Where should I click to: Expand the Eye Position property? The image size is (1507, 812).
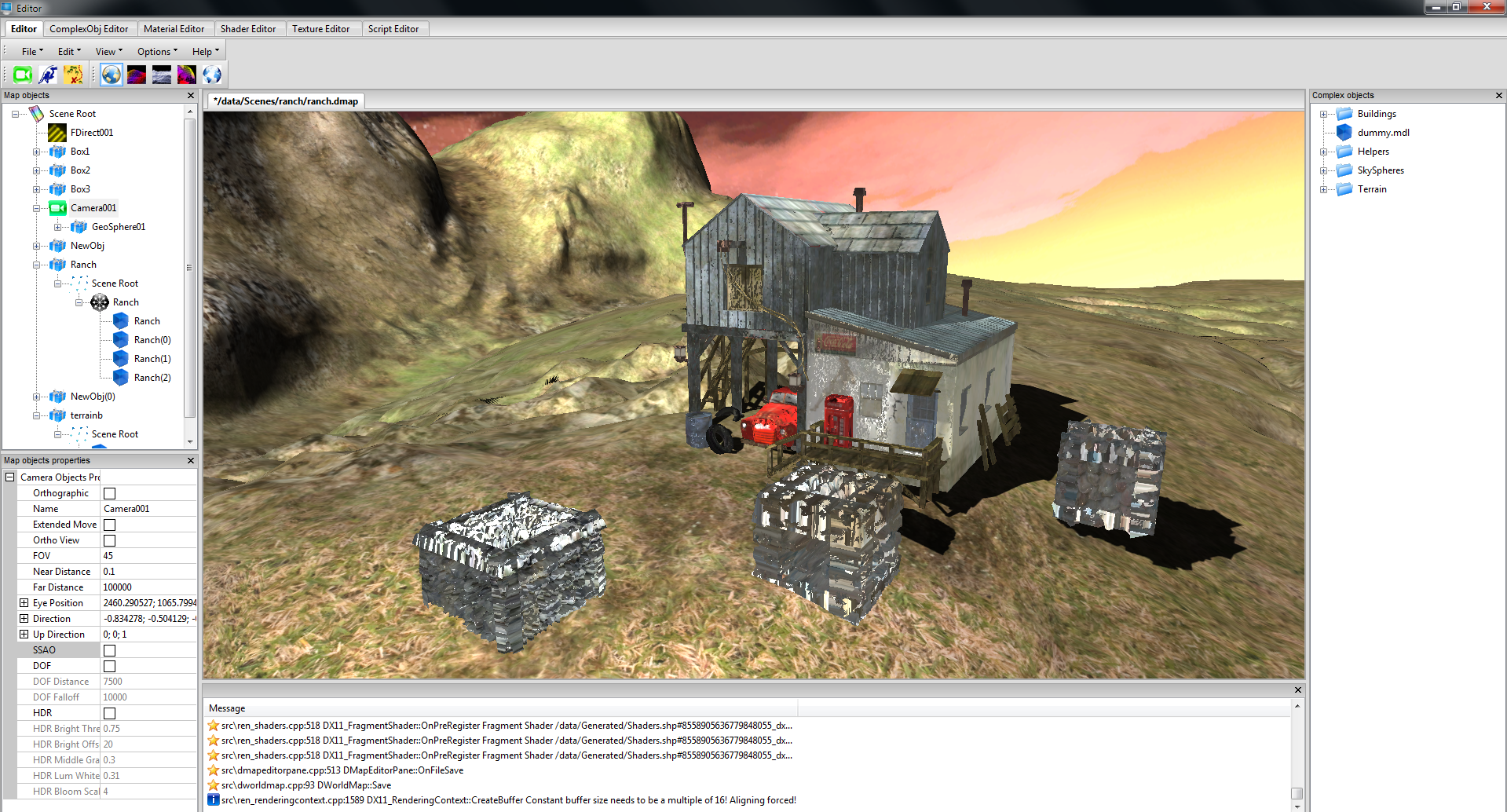[x=24, y=603]
